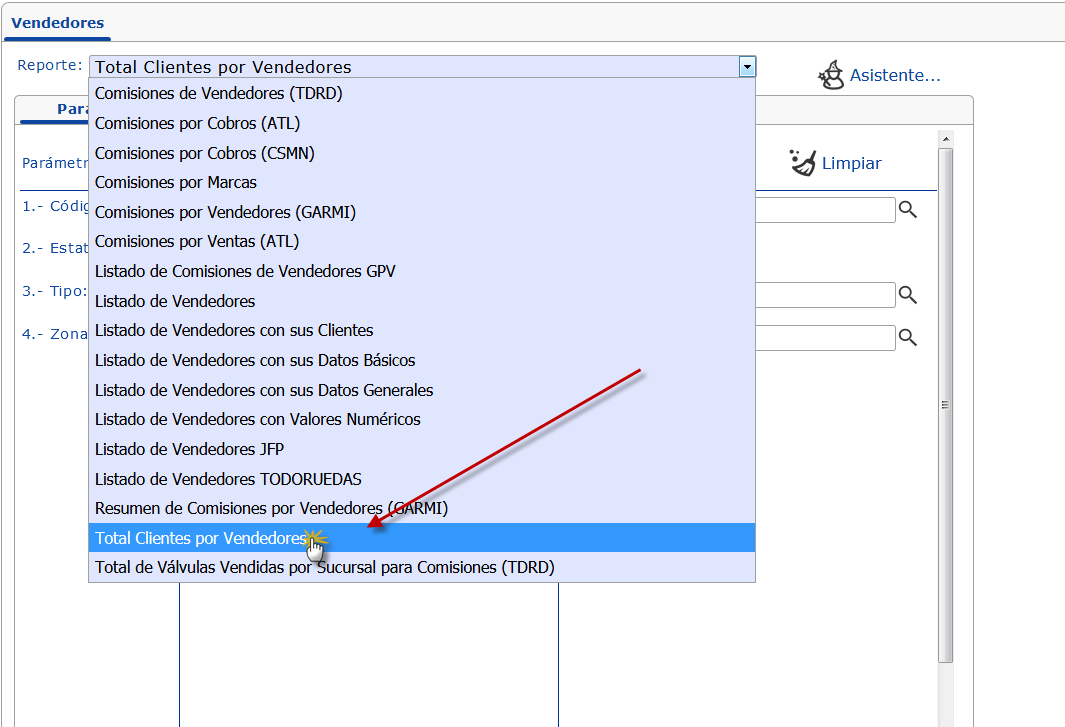Open the search lookup for Tipo parameter
The width and height of the screenshot is (1065, 727).
point(908,295)
